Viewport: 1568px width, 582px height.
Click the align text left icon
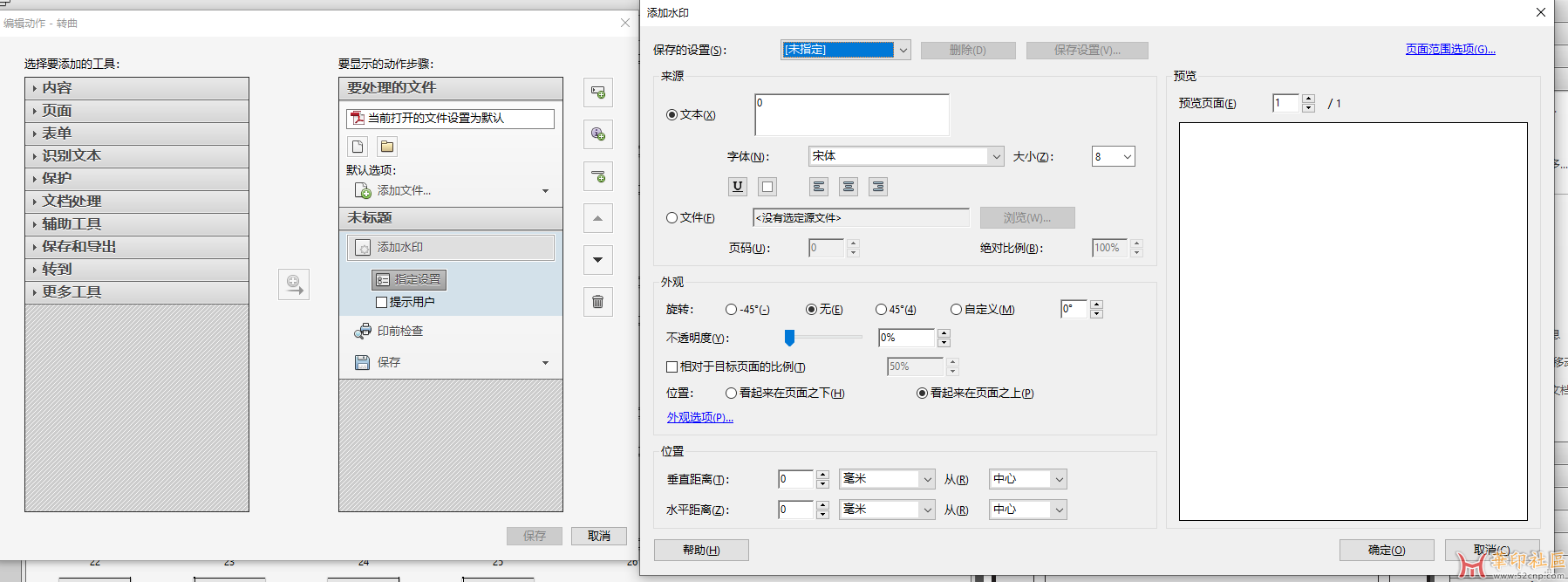click(x=818, y=186)
